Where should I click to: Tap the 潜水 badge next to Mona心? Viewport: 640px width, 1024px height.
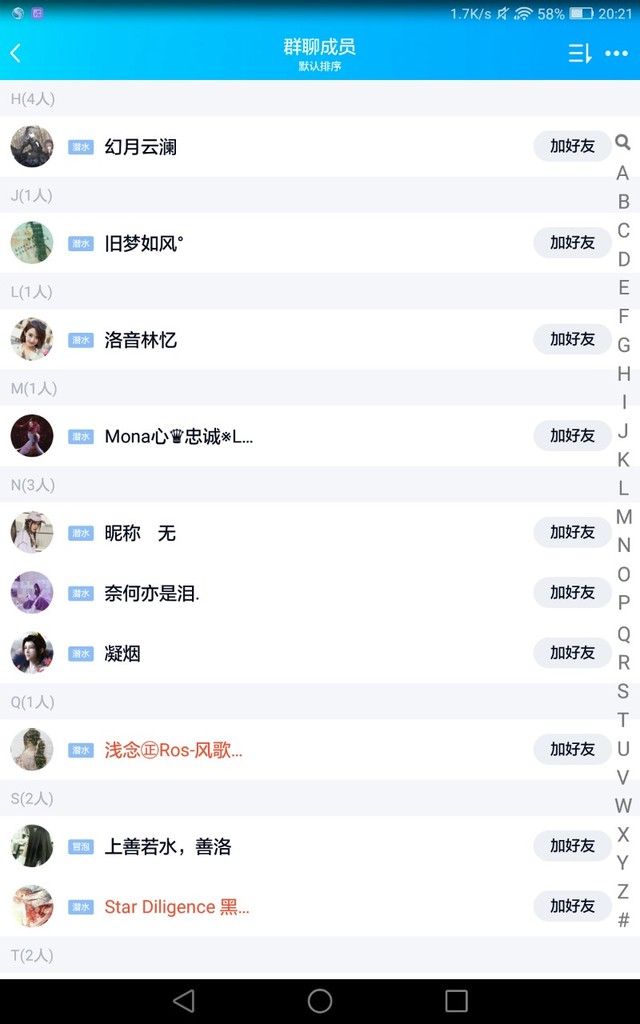coord(81,436)
